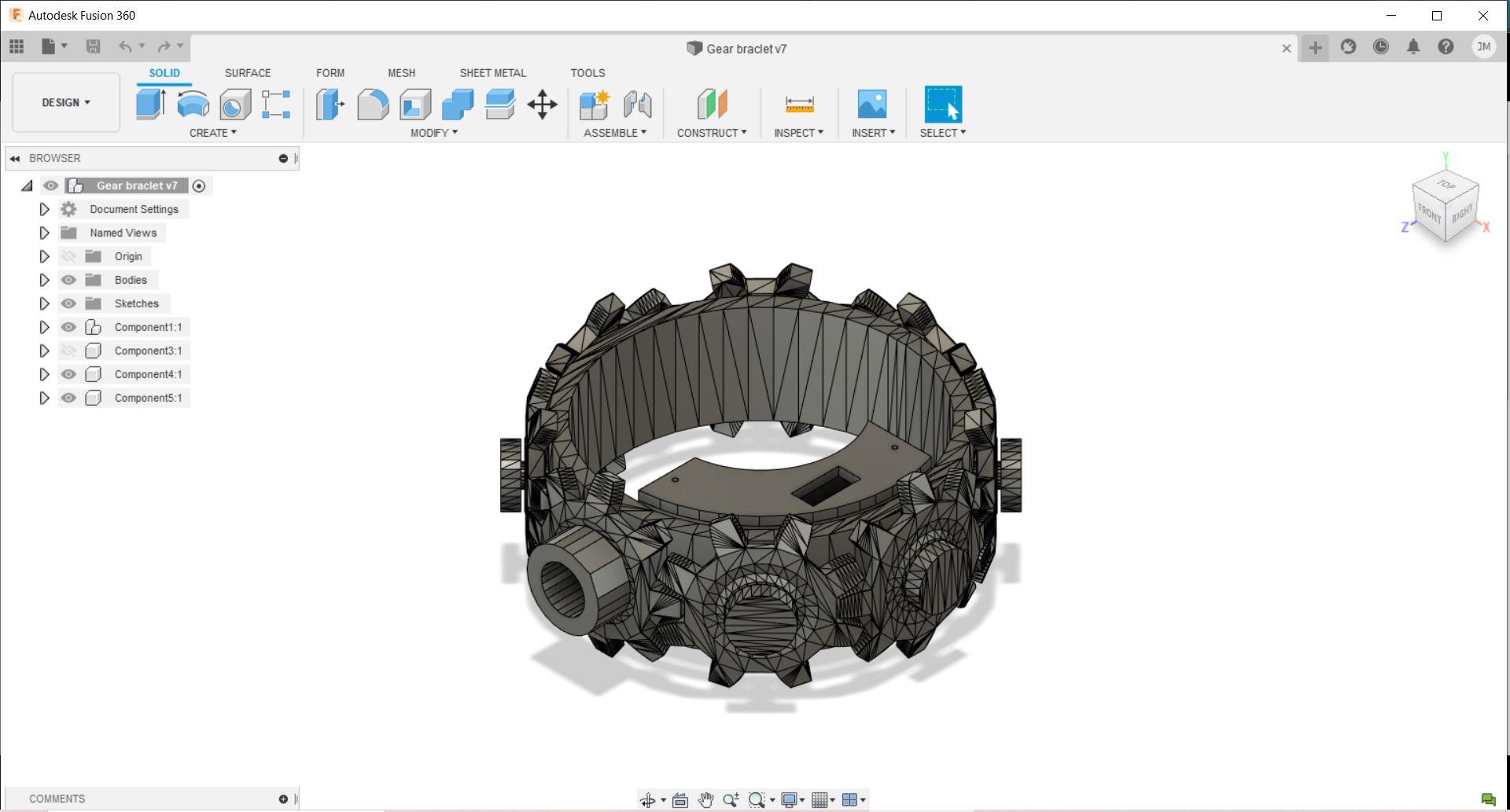Open the INSERT menu

click(x=873, y=133)
